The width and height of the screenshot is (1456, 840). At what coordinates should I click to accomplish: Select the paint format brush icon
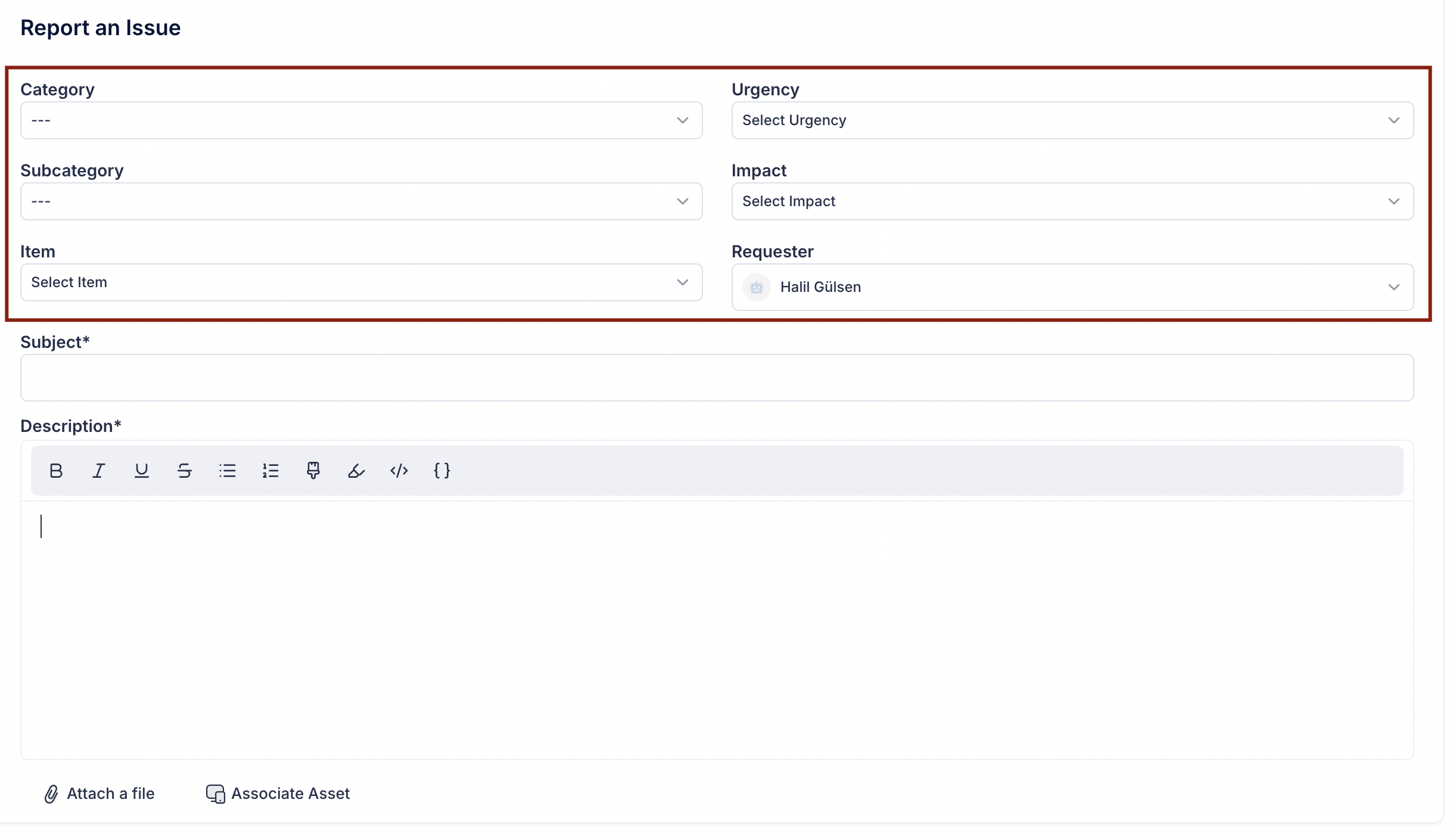point(313,471)
